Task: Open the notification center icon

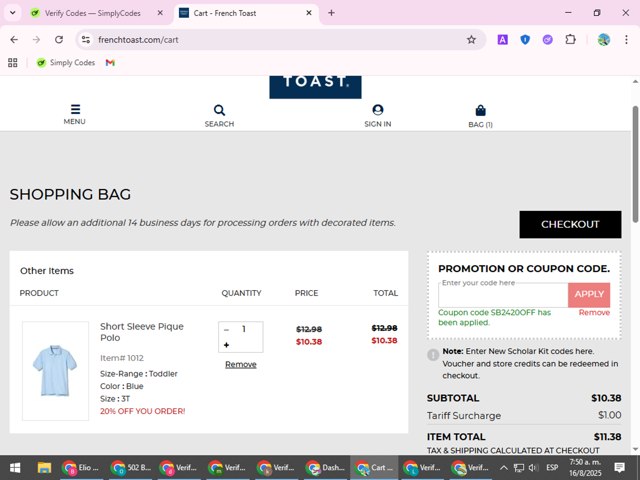Action: tap(620, 468)
